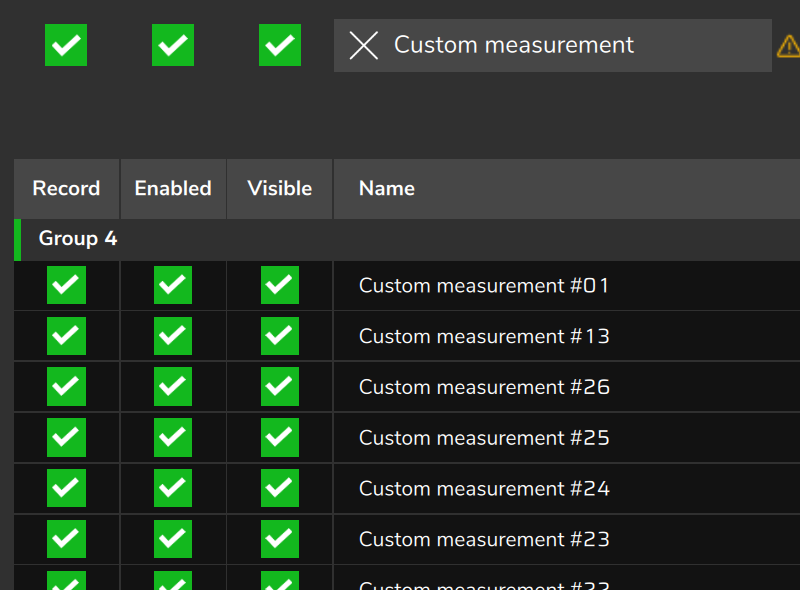Uncheck Record for Custom measurement #25
The height and width of the screenshot is (590, 800).
click(66, 437)
